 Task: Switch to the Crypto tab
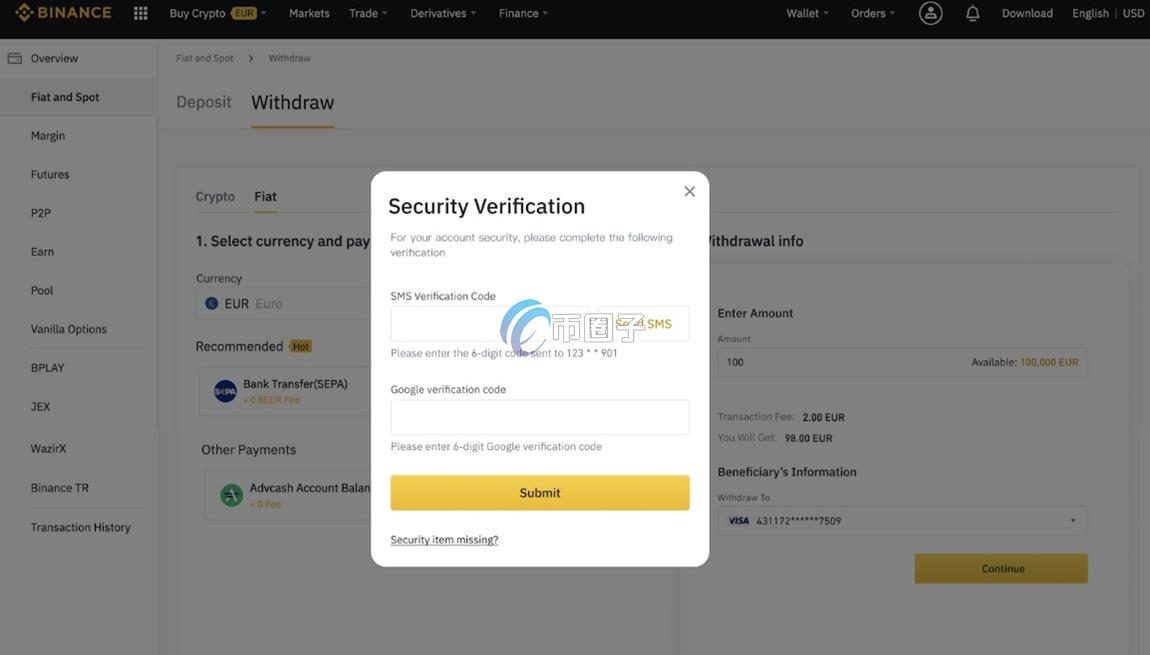(x=215, y=197)
